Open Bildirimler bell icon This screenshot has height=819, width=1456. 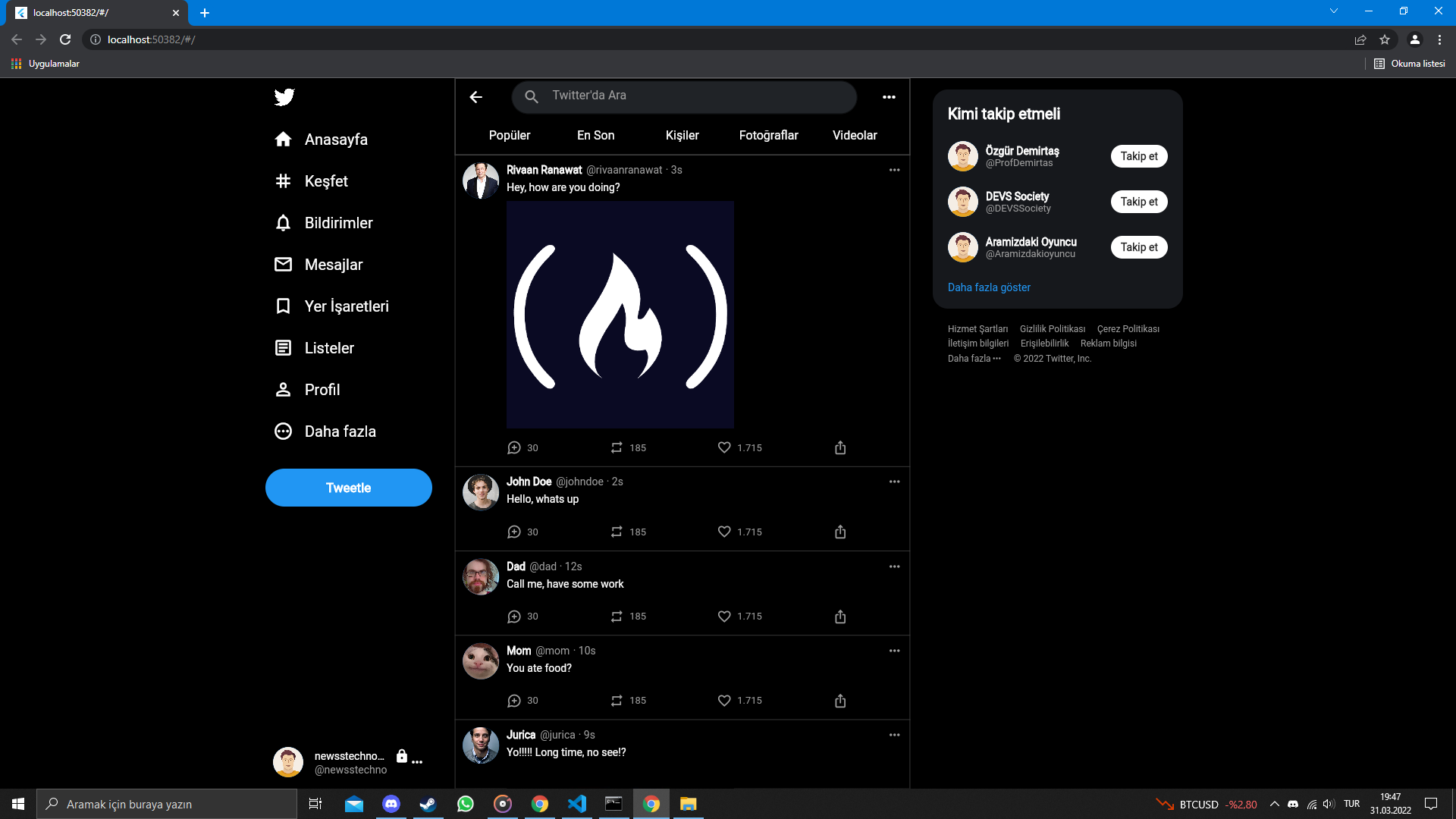(x=283, y=223)
